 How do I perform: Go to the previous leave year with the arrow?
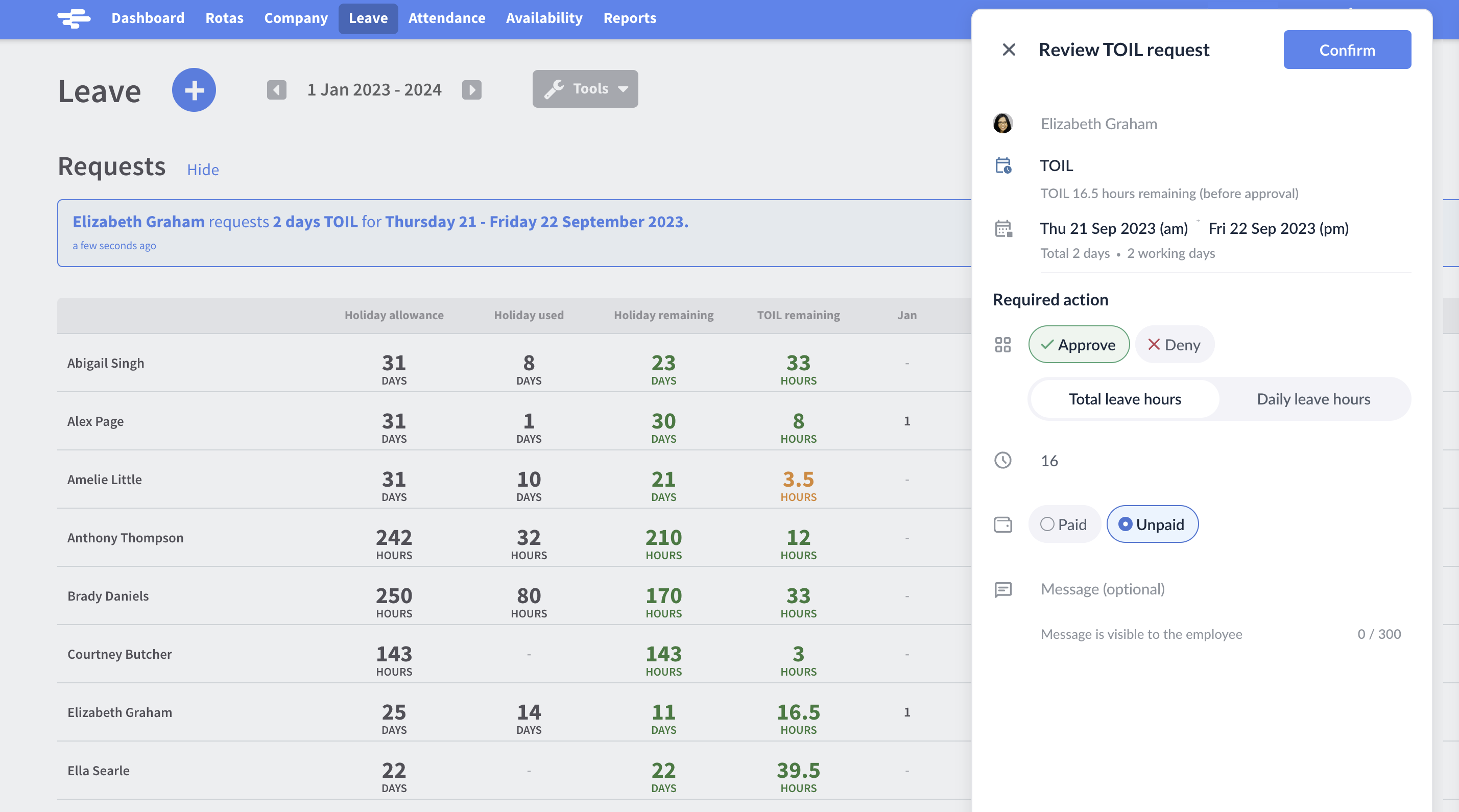click(276, 89)
